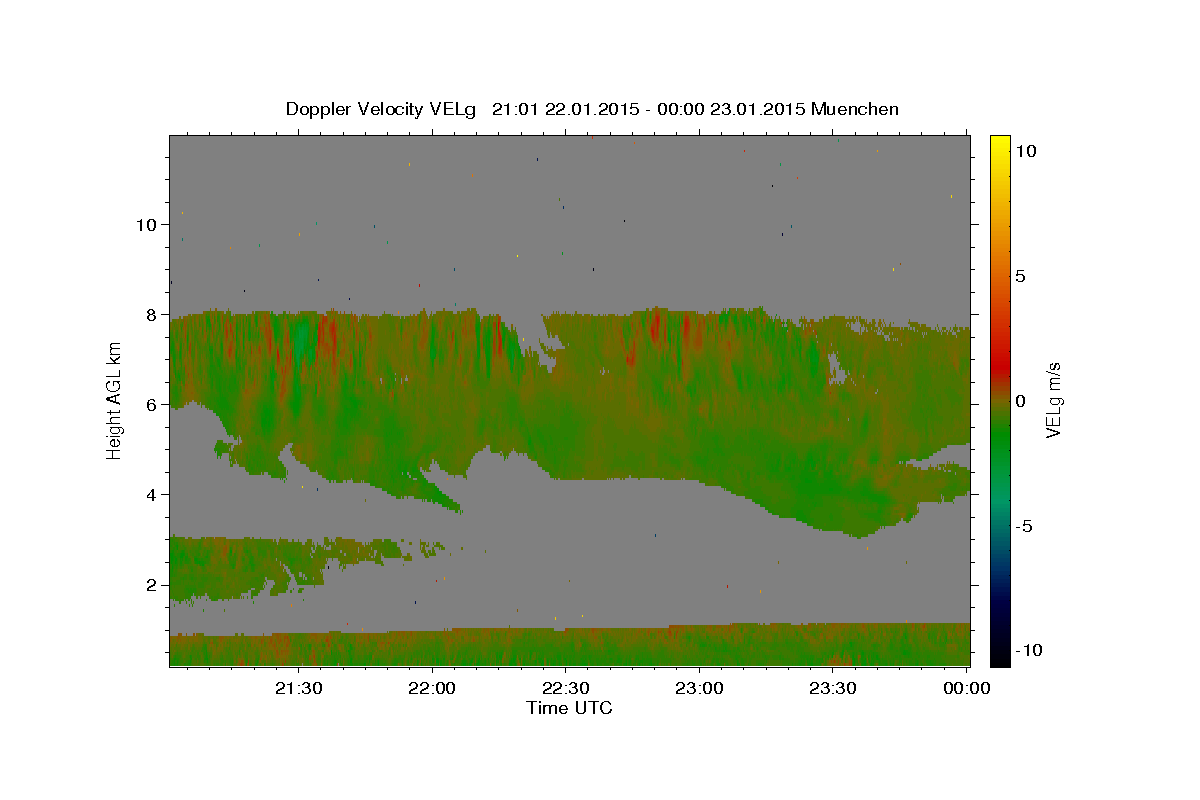Click the near-surface echo band below 1 km

569,646
